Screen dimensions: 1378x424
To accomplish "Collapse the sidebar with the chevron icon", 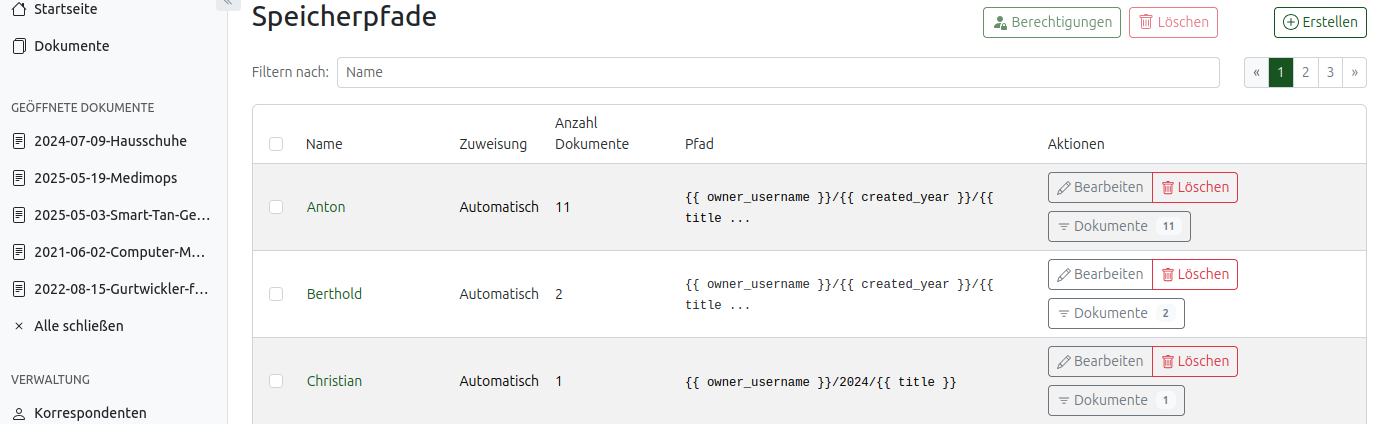I will [227, 3].
